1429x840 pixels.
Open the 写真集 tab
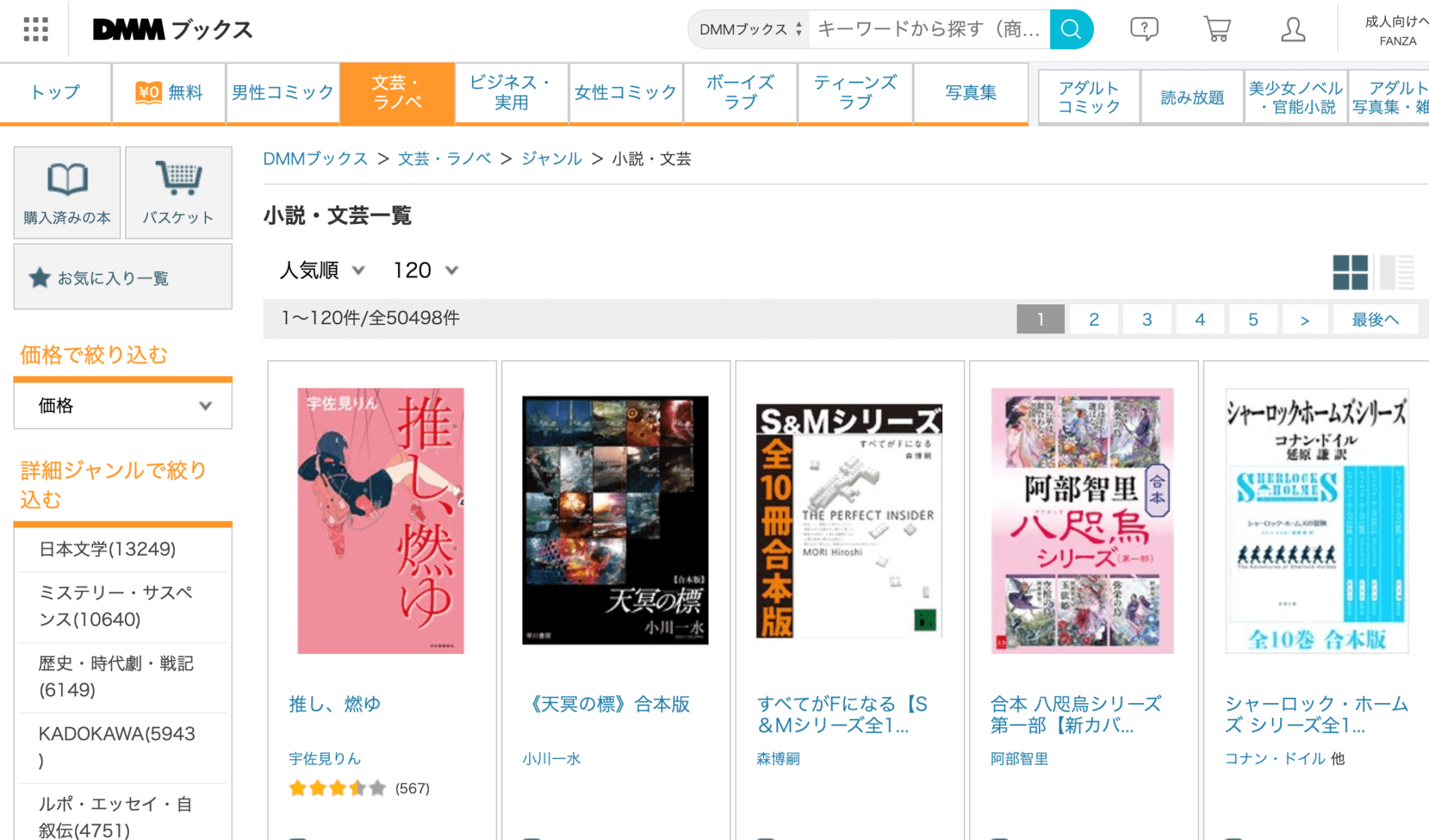point(971,92)
